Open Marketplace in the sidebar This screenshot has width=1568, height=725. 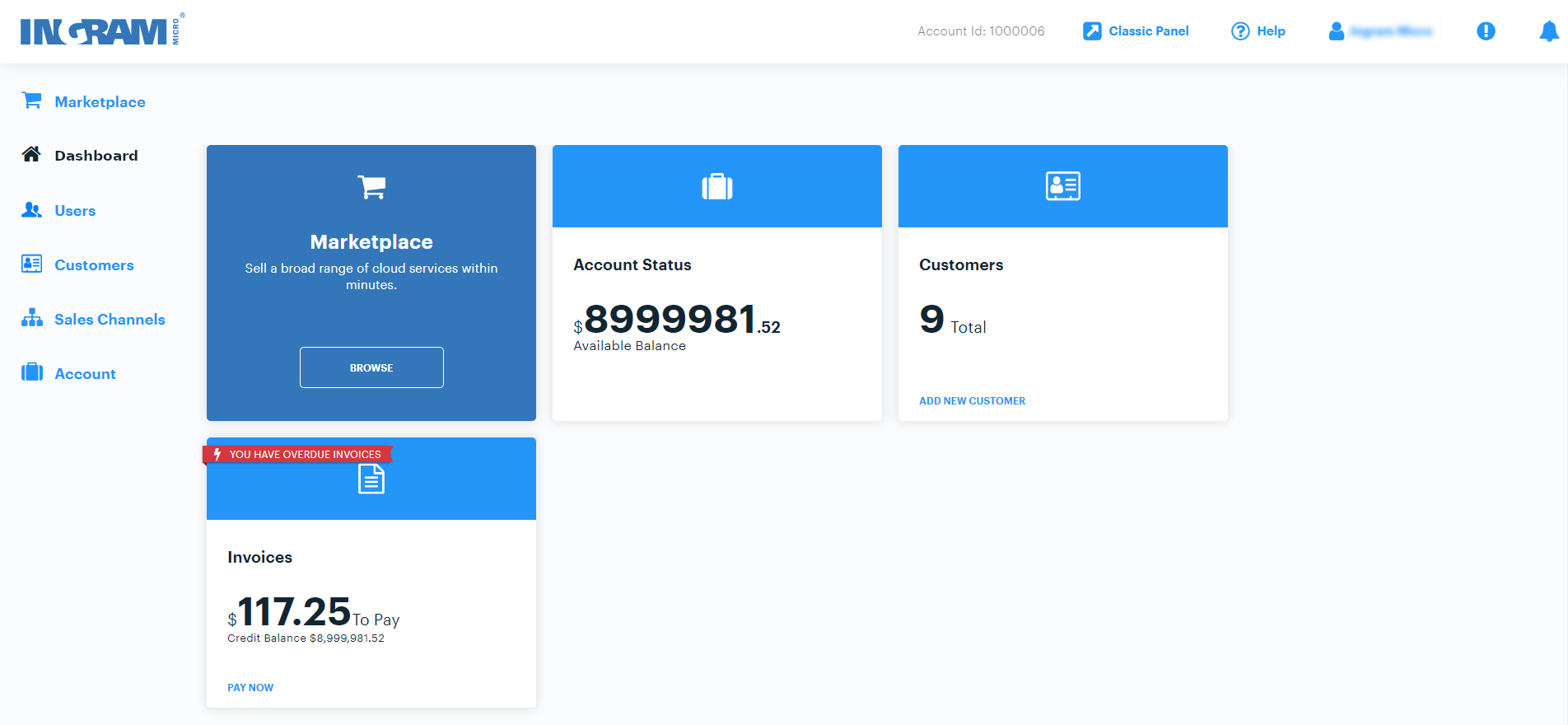point(100,102)
